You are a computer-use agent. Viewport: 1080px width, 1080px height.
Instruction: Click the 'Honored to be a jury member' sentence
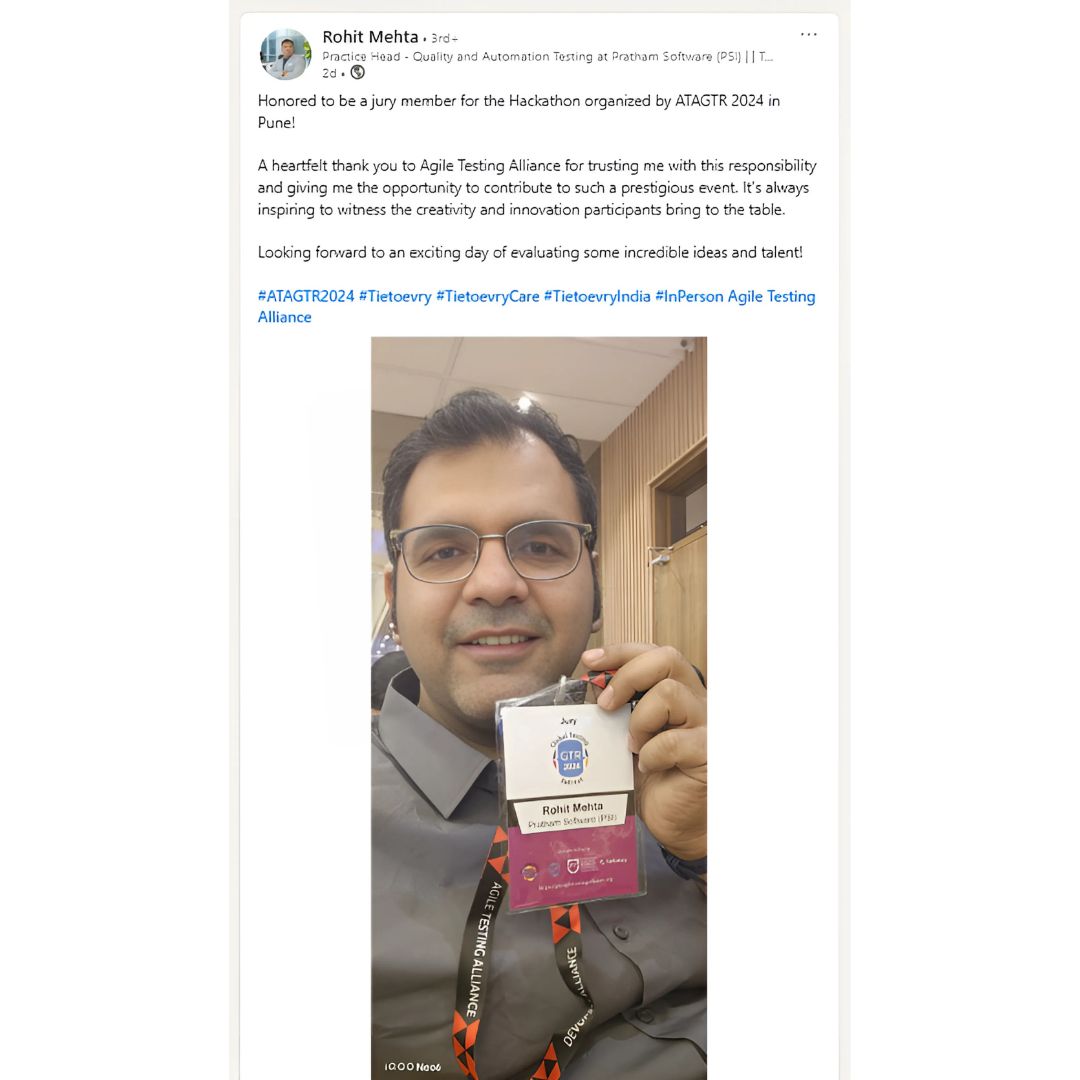pos(519,112)
